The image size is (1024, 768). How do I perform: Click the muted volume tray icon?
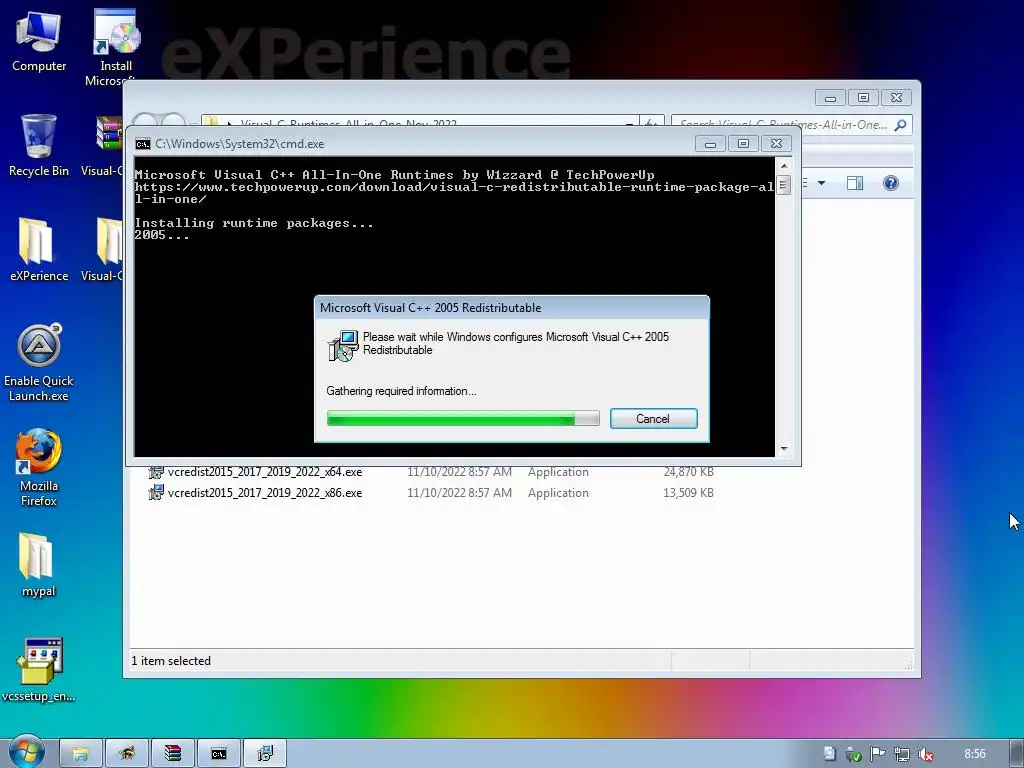pos(925,754)
